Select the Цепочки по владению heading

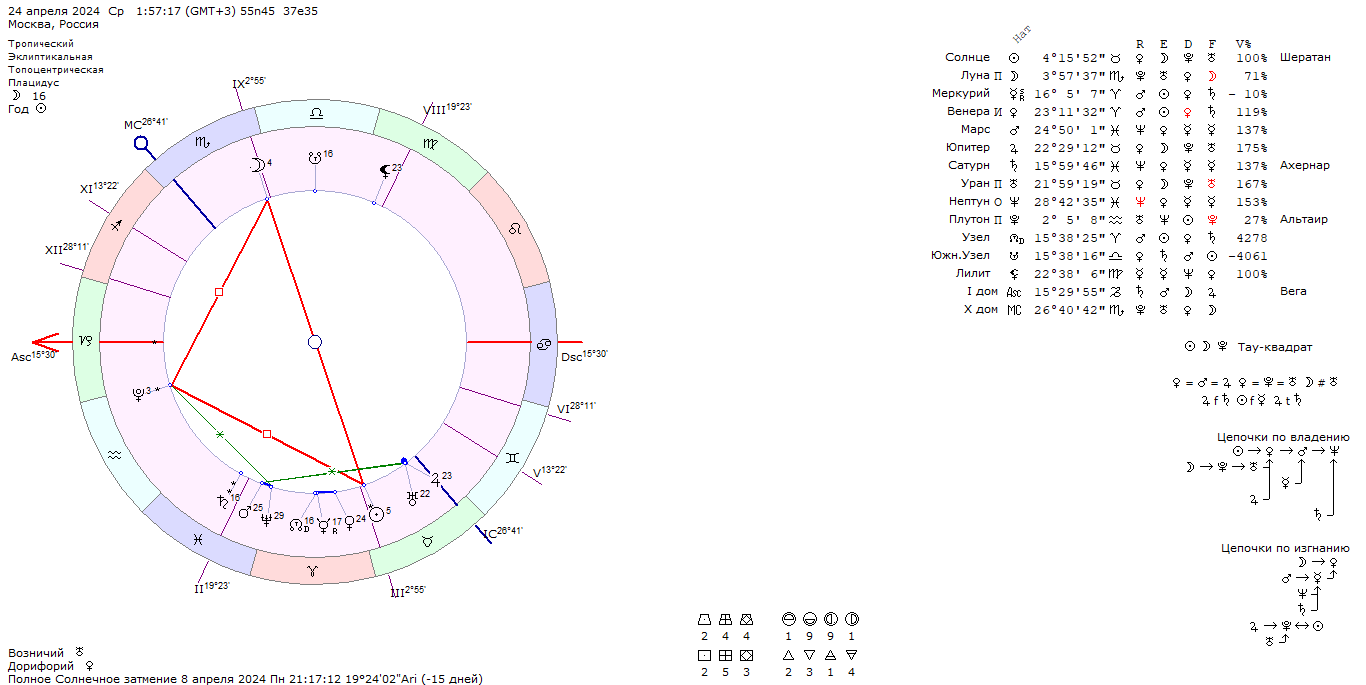(x=1283, y=437)
